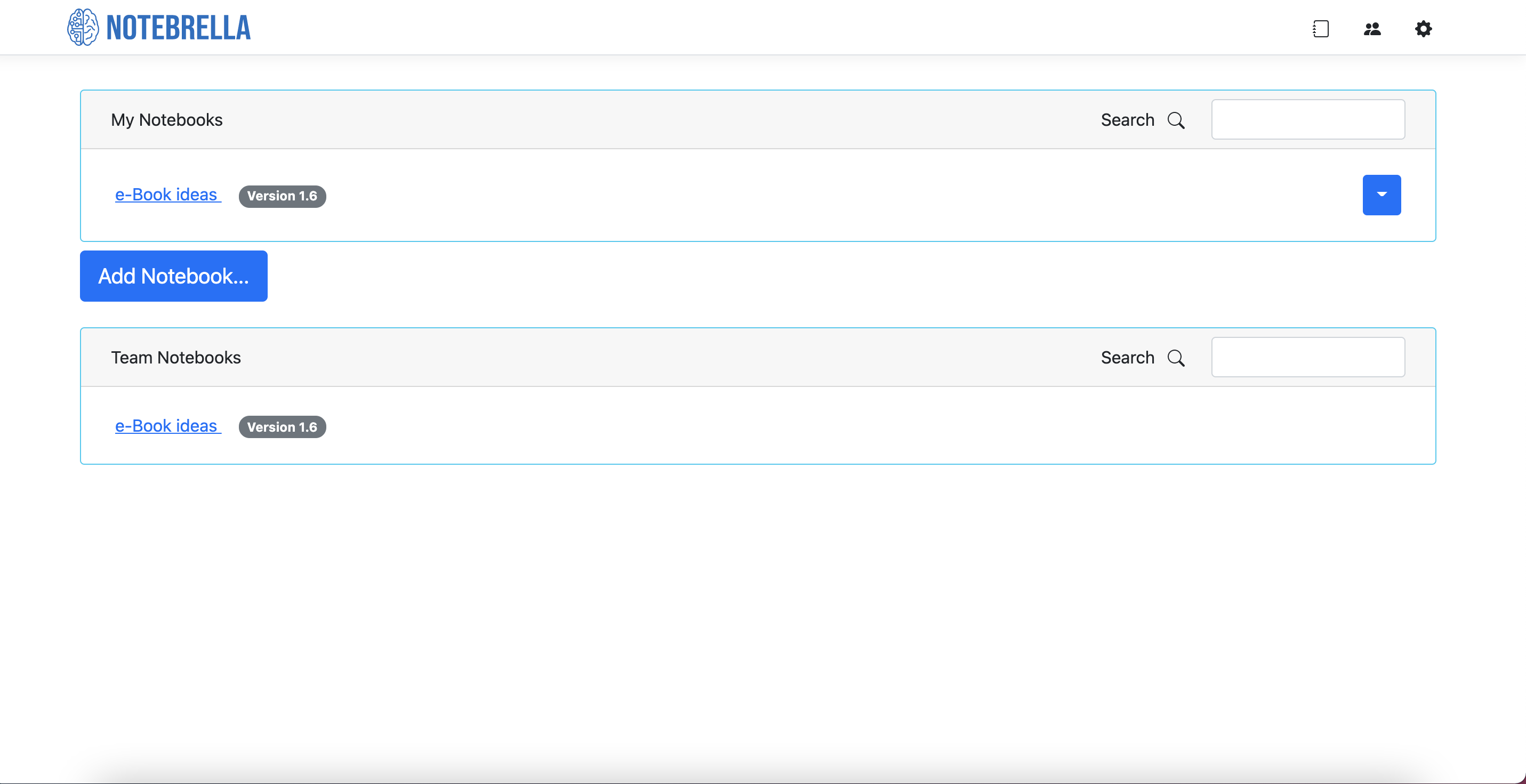
Task: Open the teams people icon
Action: coord(1372,28)
